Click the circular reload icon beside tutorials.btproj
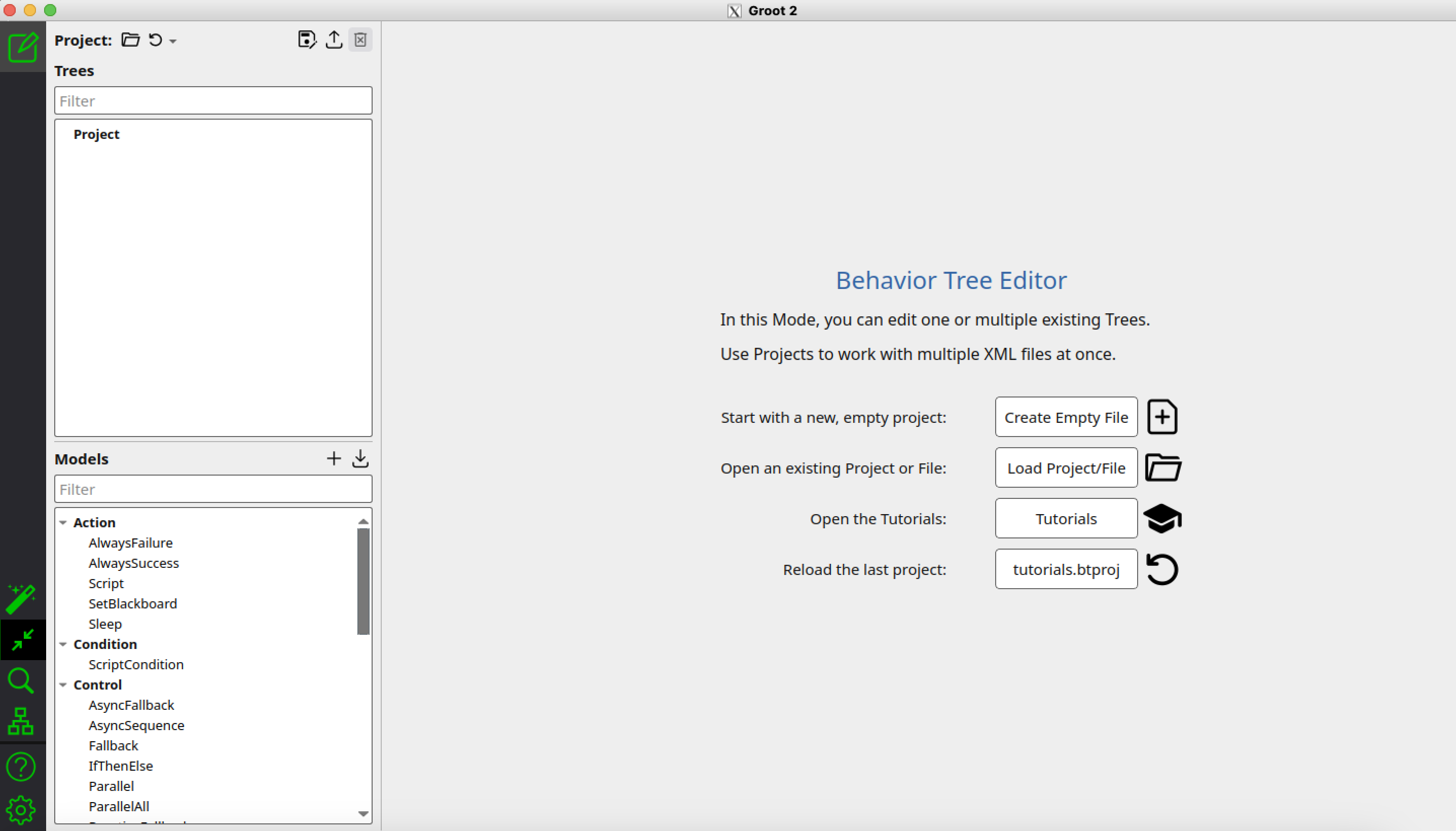This screenshot has height=831, width=1456. tap(1162, 569)
